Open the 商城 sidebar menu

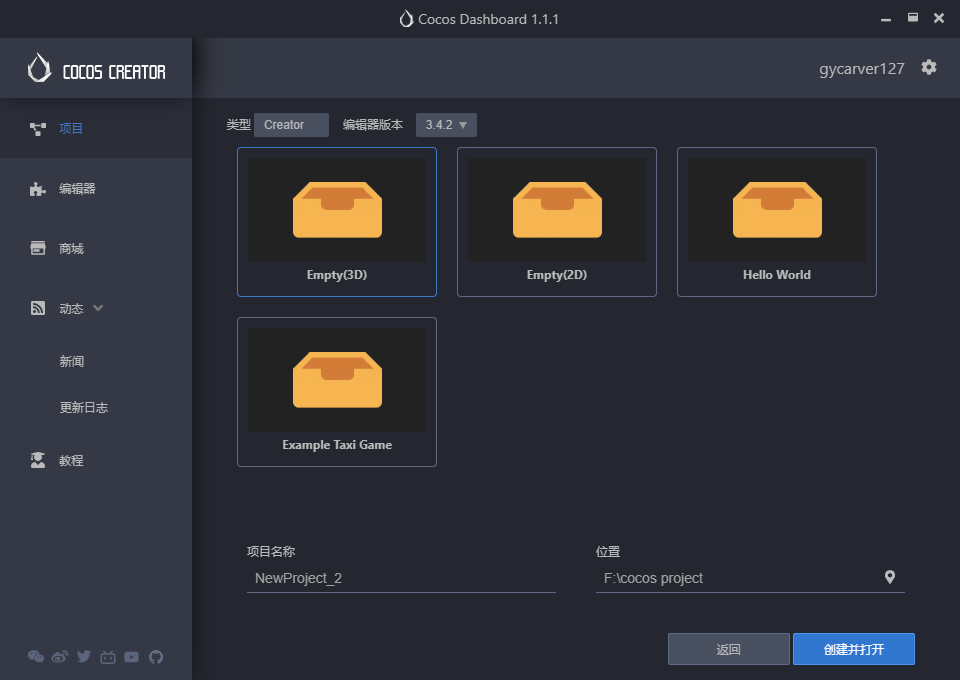pos(96,248)
